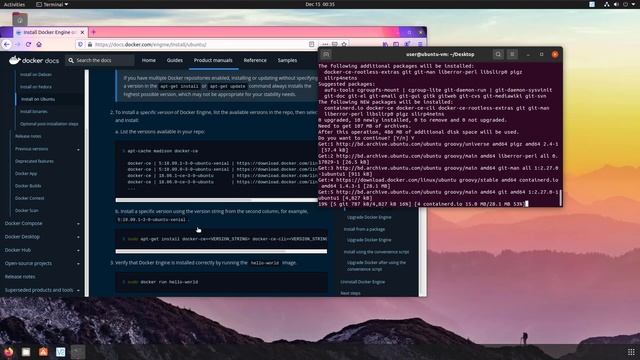Open the Firefox hamburger menu

420,44
